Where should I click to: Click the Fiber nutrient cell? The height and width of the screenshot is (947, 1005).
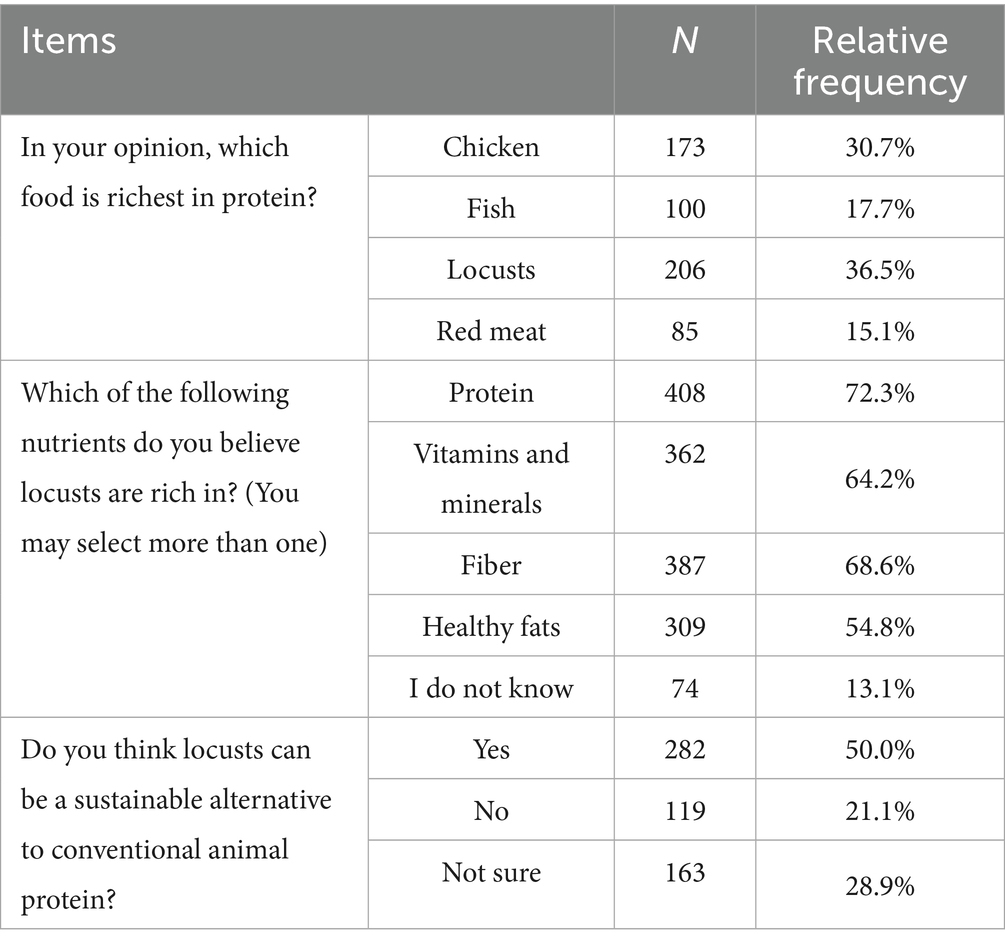491,565
